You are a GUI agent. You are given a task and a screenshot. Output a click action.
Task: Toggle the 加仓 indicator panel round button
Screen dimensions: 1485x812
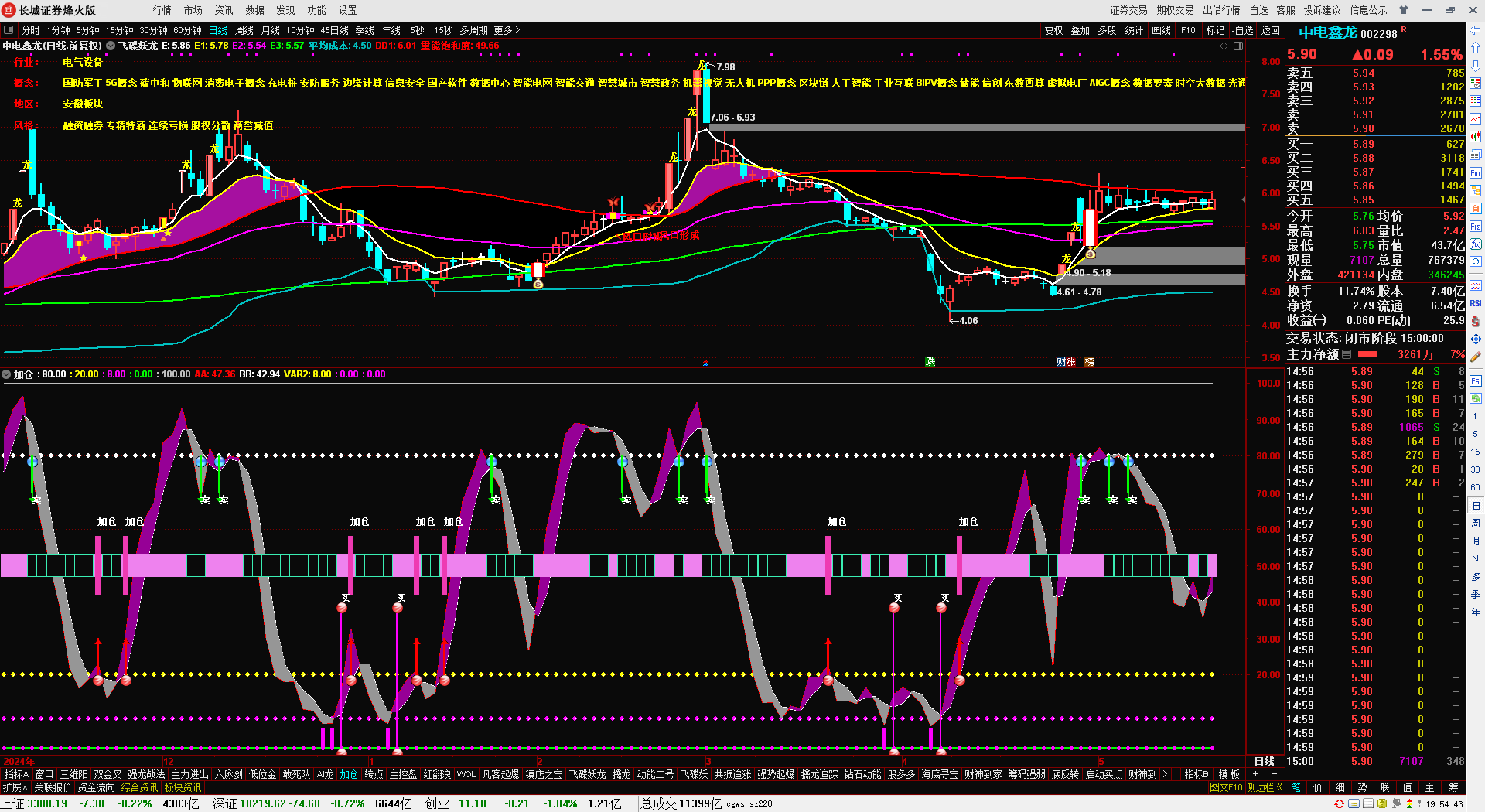coord(7,374)
